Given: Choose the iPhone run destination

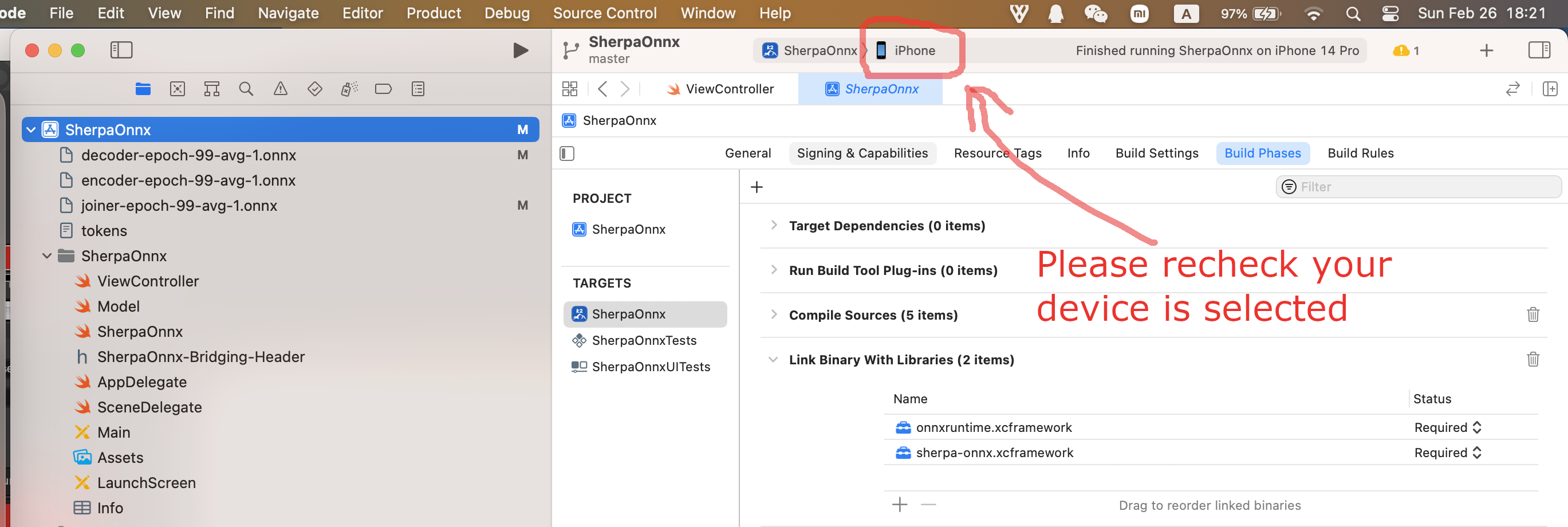Looking at the screenshot, I should (906, 50).
